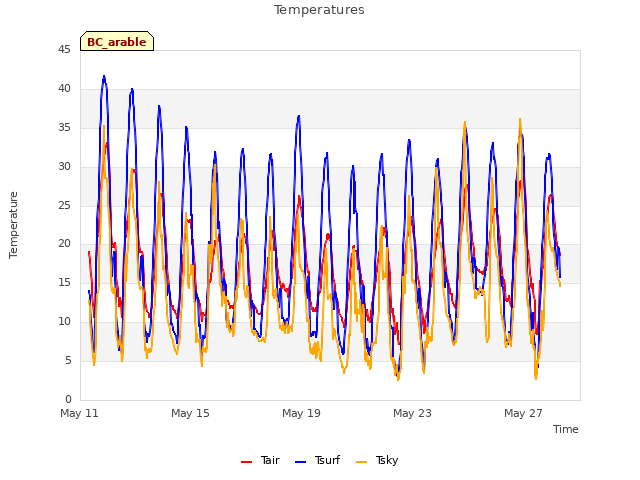
Task: Click the 30 y-axis tick label
Action: [64, 167]
